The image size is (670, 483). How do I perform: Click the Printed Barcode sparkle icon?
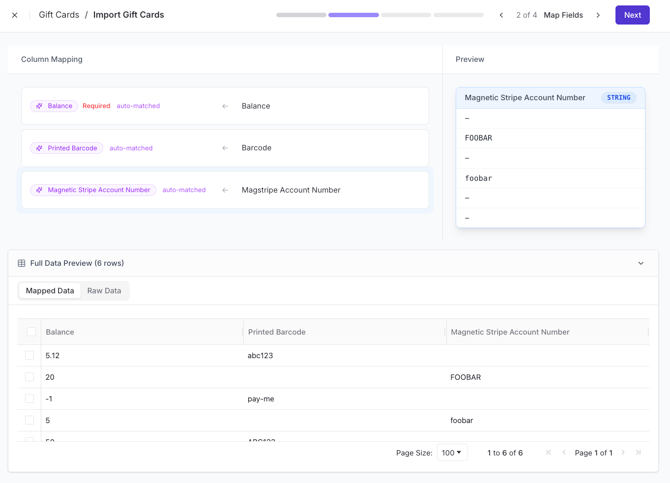click(x=39, y=148)
